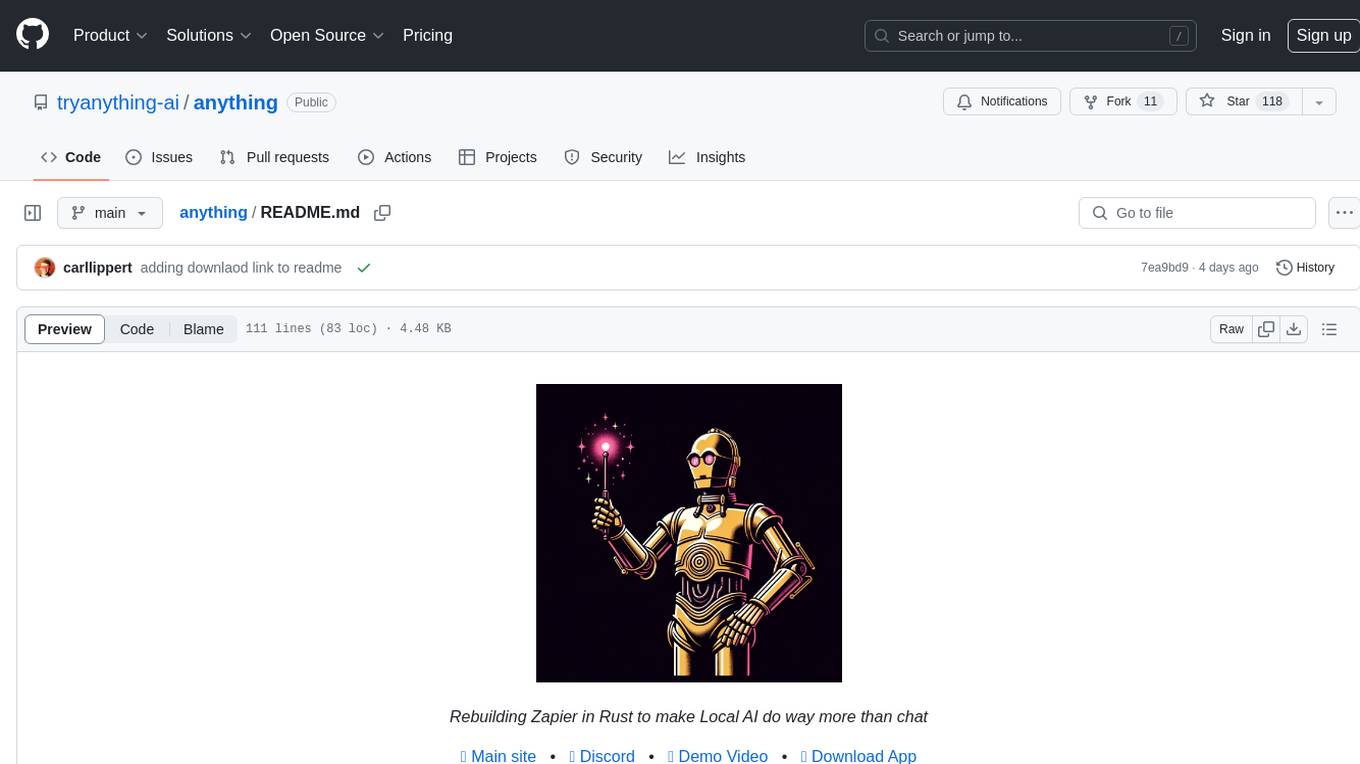Open the Pricing page
The image size is (1360, 764).
click(427, 35)
